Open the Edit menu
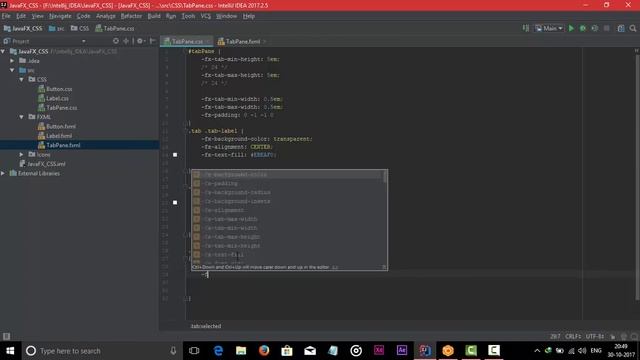The image size is (640, 360). [x=21, y=16]
